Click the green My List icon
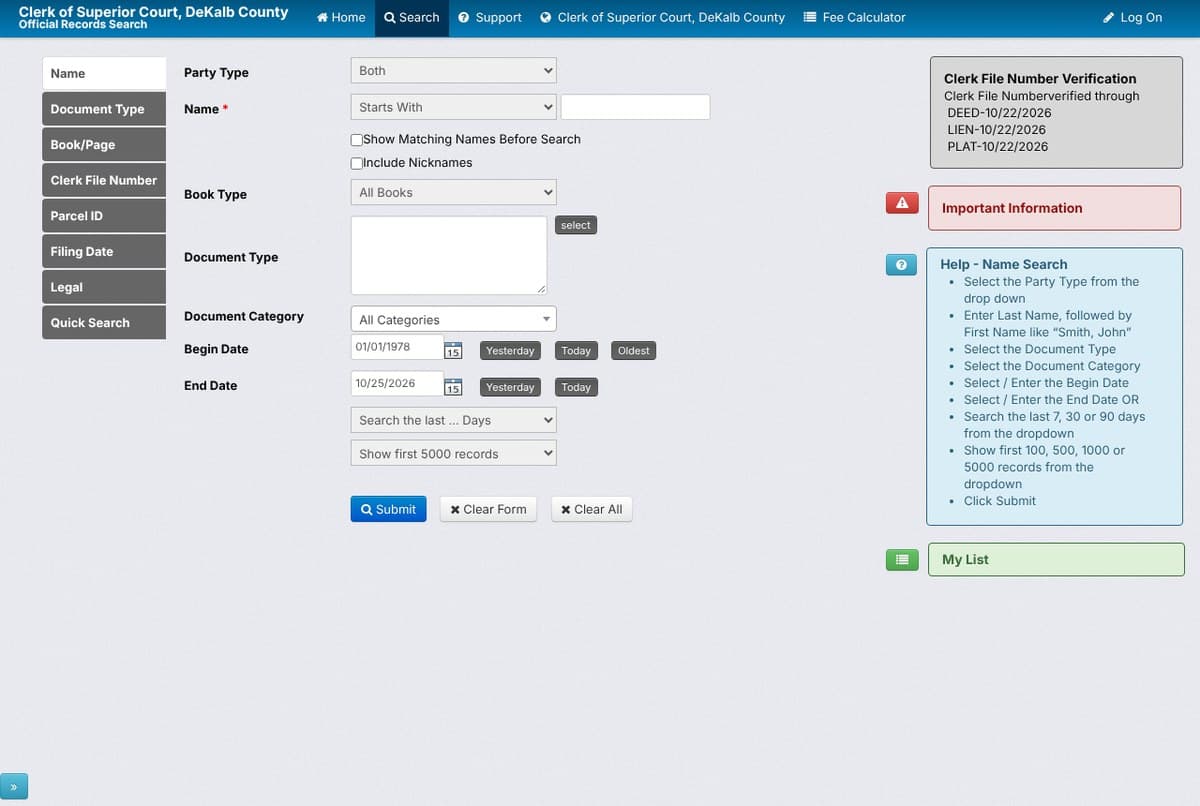This screenshot has width=1200, height=806. click(x=902, y=560)
